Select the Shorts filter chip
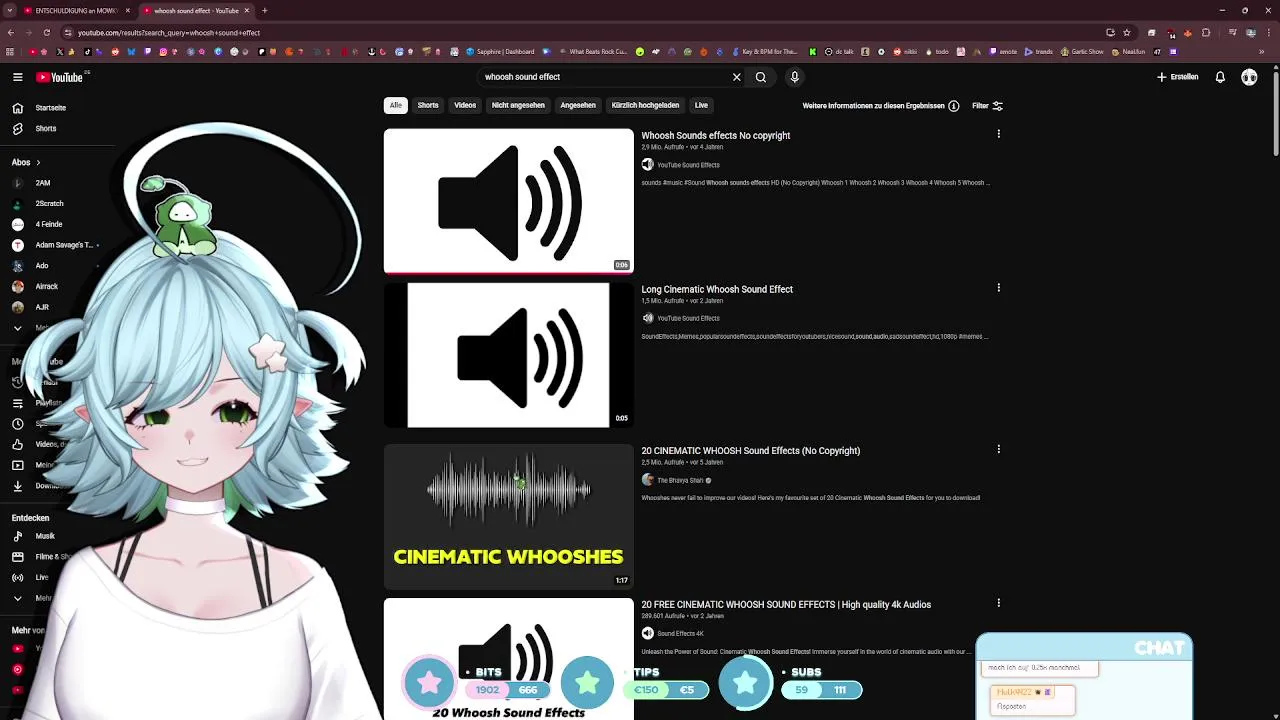The height and width of the screenshot is (720, 1280). tap(428, 105)
